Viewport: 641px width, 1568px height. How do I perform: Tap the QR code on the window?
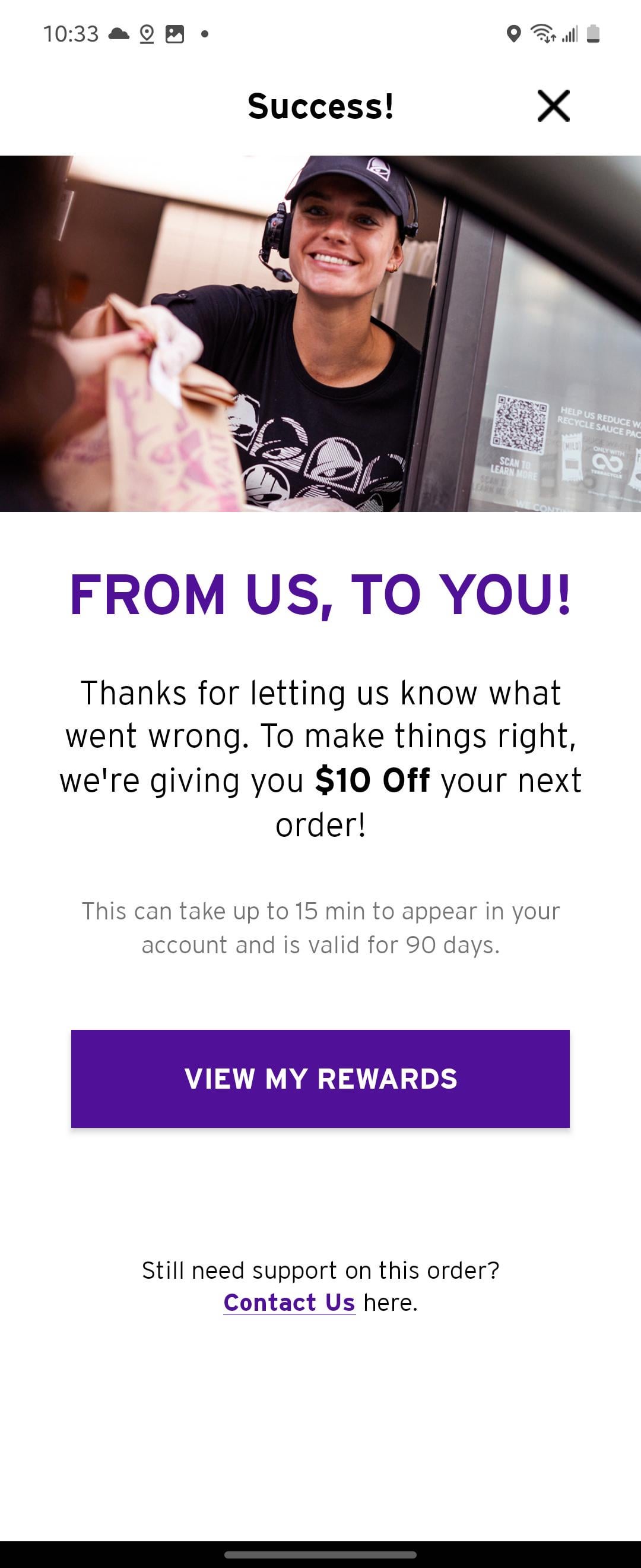click(519, 422)
